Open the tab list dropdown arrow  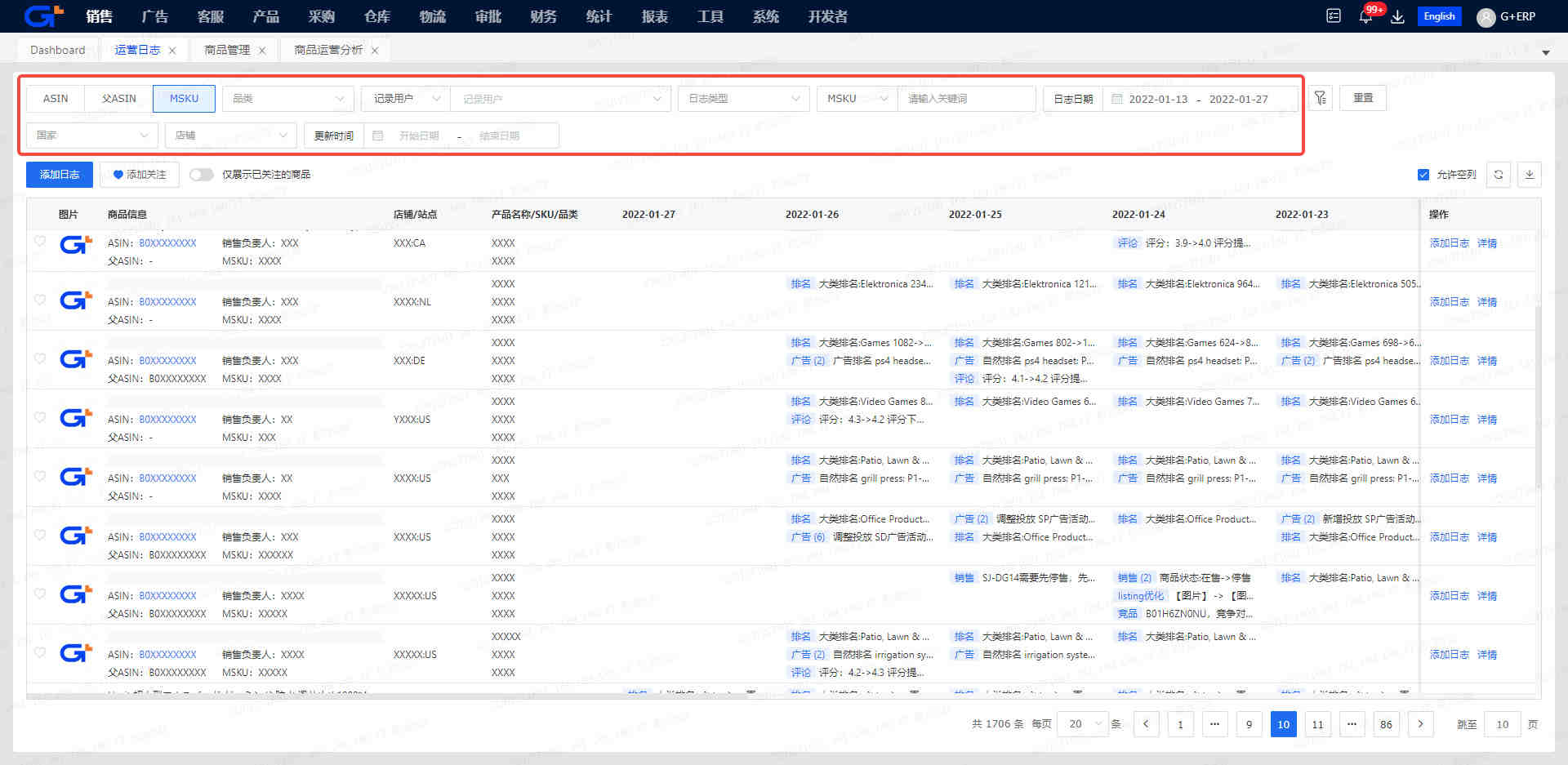click(1545, 53)
